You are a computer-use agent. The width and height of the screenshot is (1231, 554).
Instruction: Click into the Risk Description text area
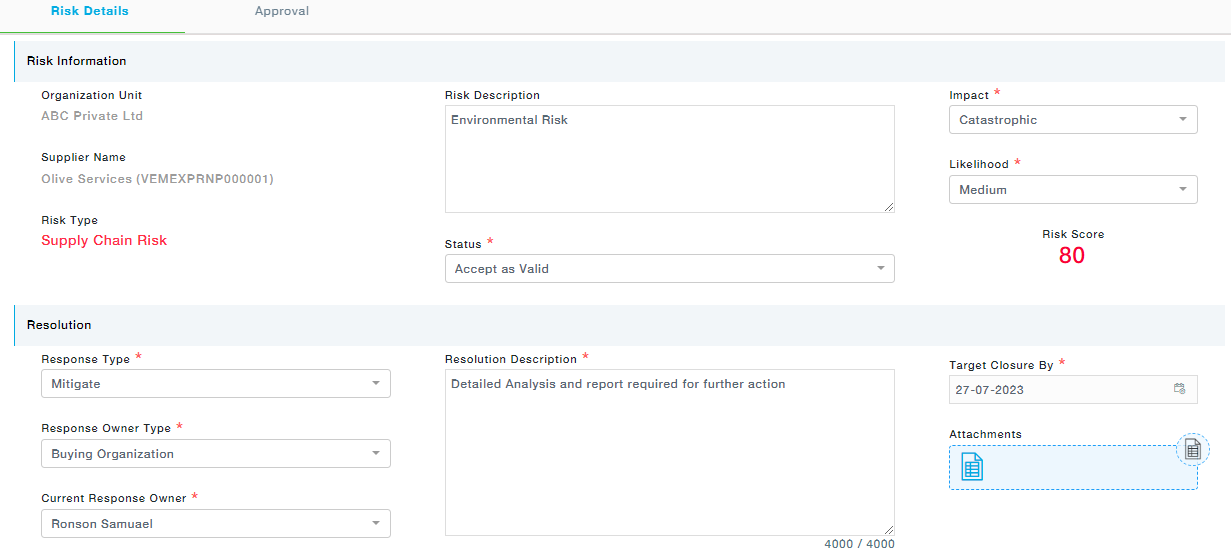[x=668, y=160]
